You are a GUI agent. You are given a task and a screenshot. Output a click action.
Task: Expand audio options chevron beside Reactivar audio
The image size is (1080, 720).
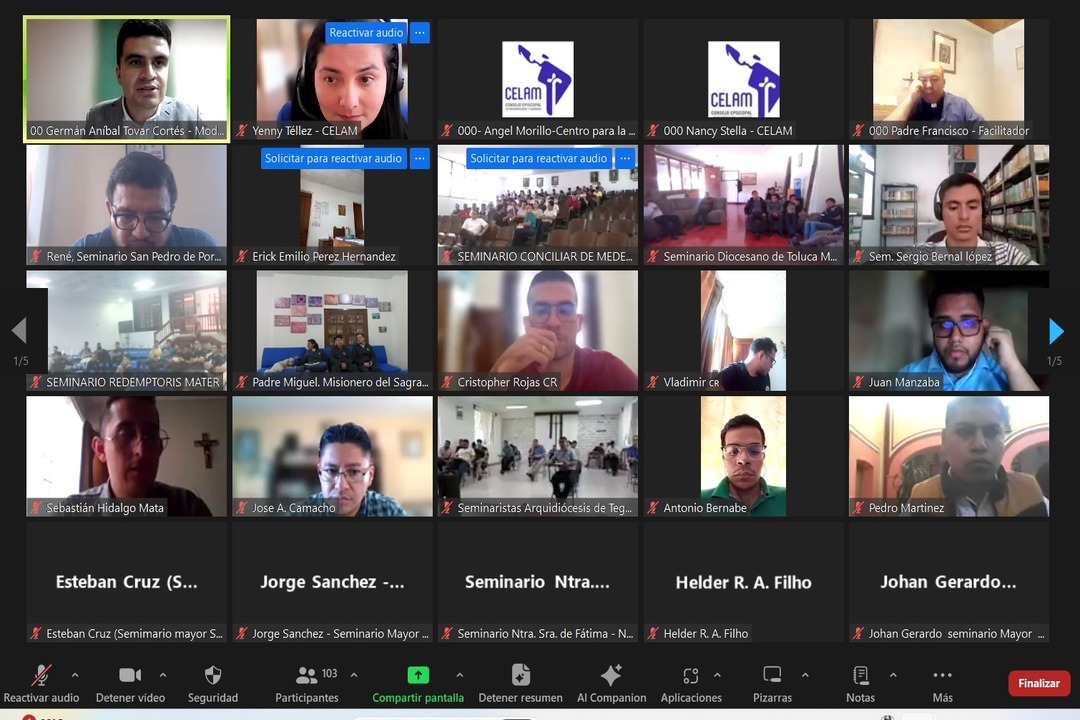[74, 675]
